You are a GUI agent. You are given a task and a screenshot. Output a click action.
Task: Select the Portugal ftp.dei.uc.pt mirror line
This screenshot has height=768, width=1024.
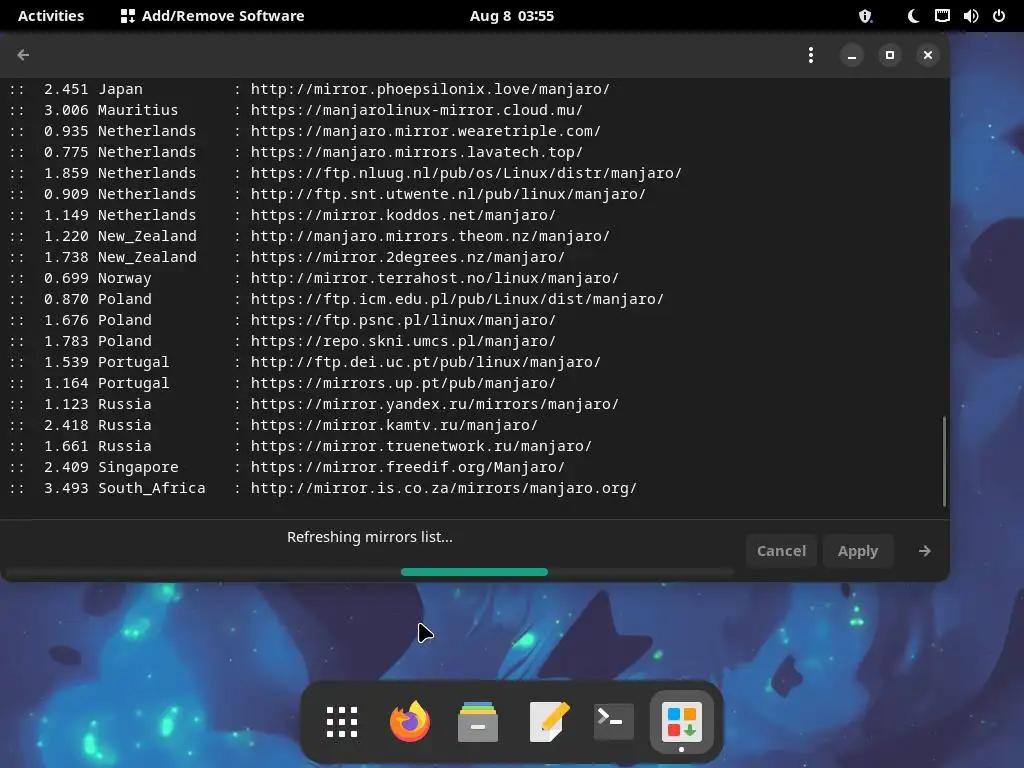coord(306,362)
